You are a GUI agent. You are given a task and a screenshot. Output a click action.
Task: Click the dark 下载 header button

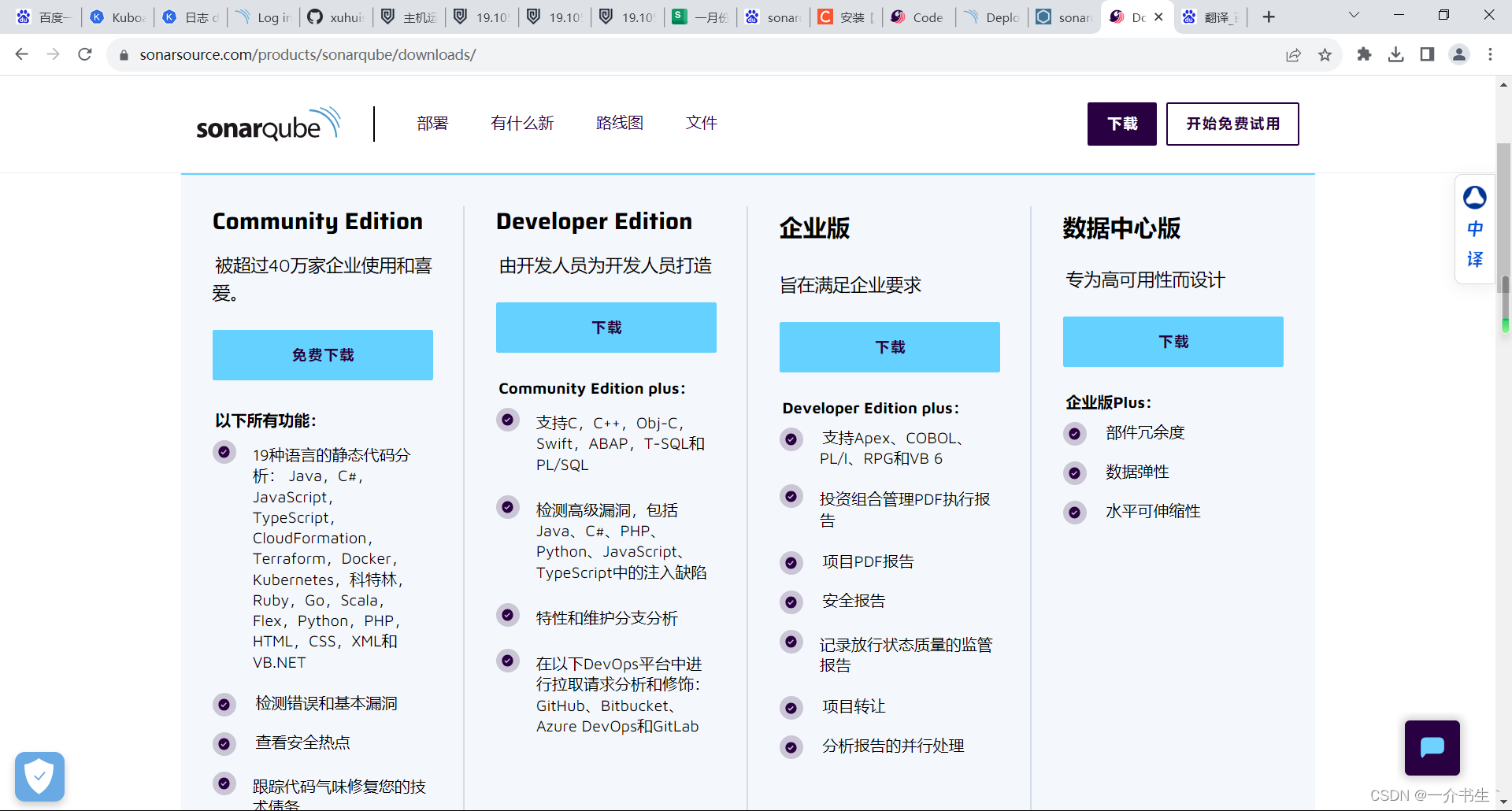1122,124
